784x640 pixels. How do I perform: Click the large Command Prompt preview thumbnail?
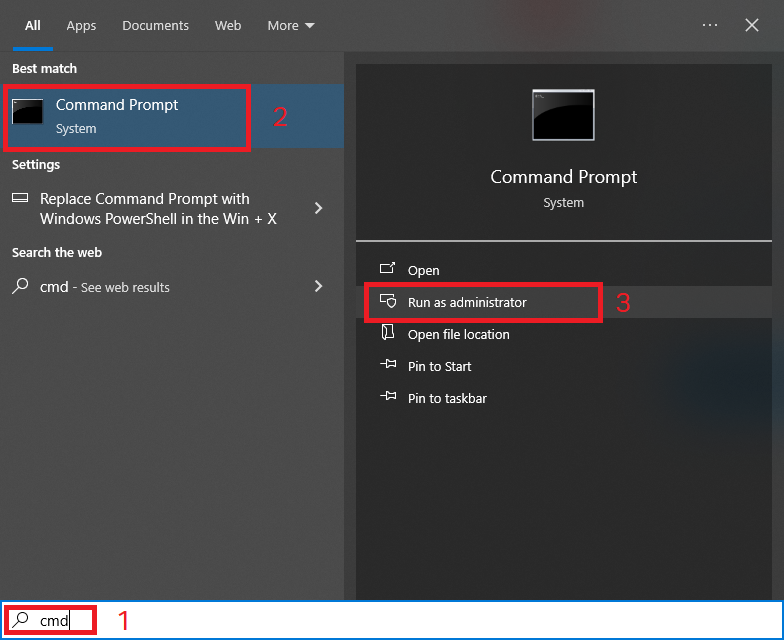[x=564, y=115]
